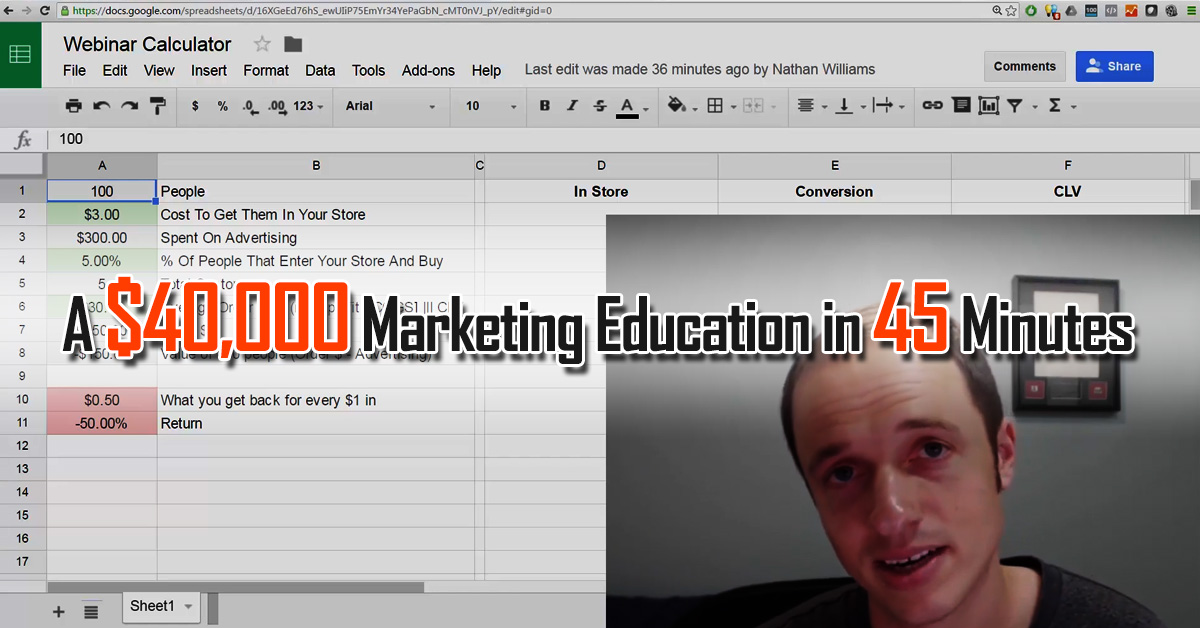Open the horizontal align dropdown
Viewport: 1200px width, 628px height.
pos(811,106)
